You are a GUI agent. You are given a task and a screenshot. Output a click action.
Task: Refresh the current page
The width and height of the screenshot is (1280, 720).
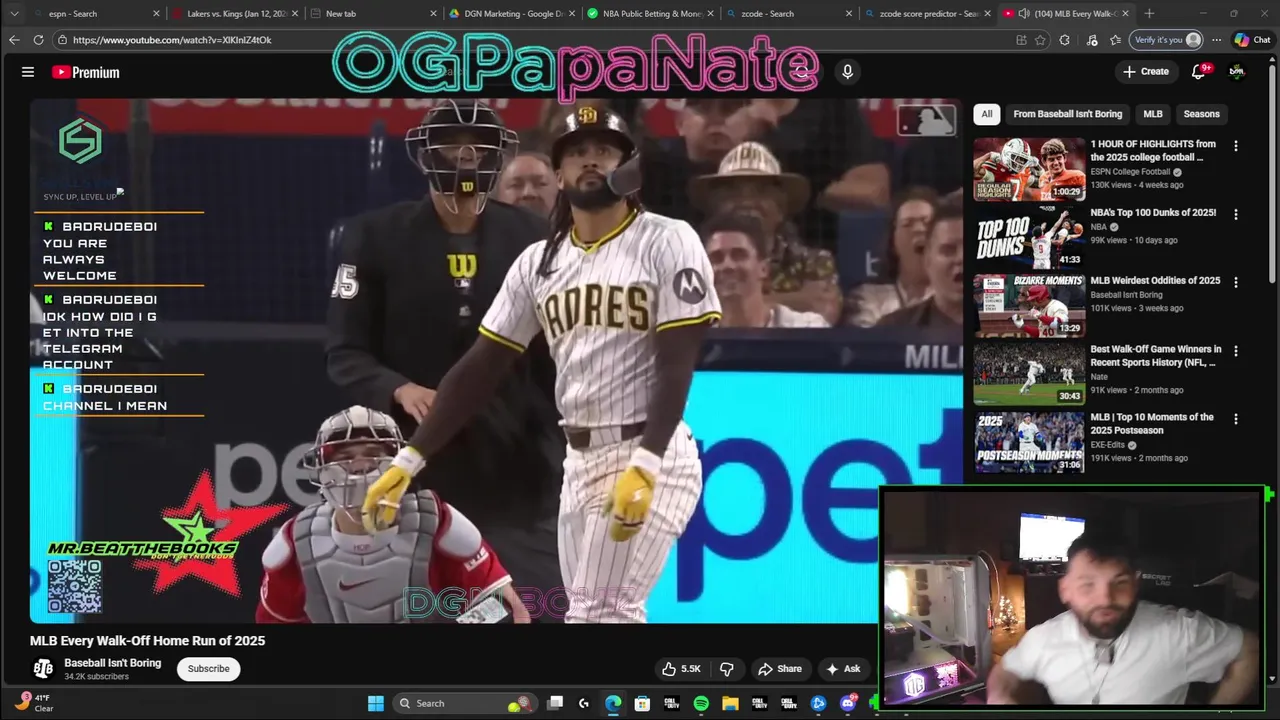coord(38,40)
